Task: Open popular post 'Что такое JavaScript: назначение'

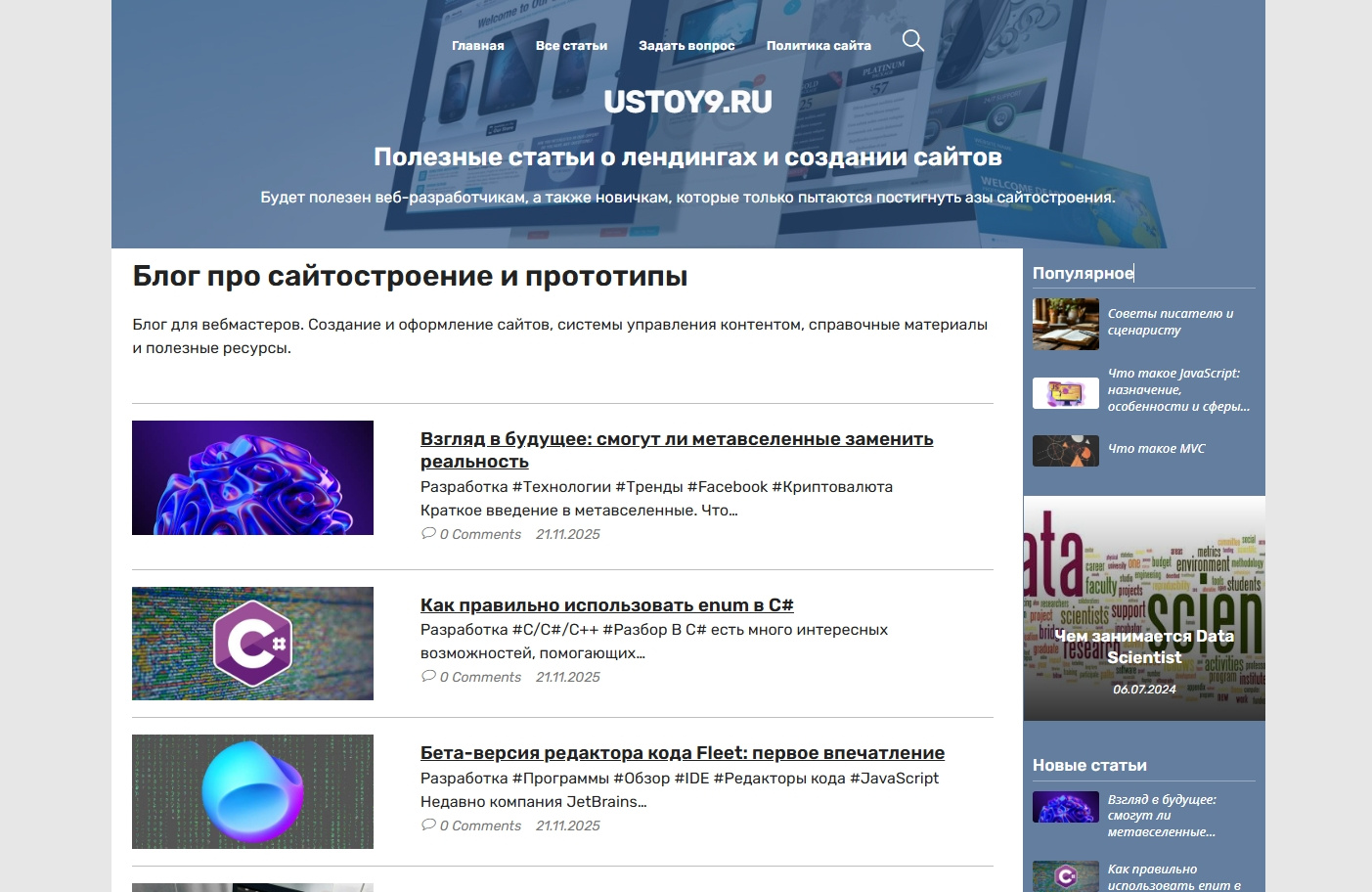Action: pyautogui.click(x=1178, y=389)
